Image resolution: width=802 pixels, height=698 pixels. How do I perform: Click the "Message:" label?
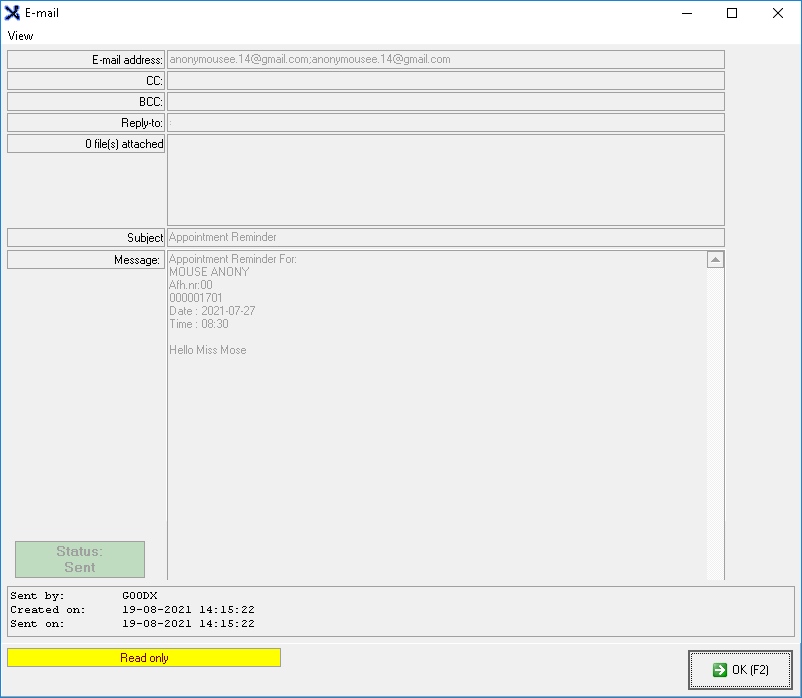click(x=86, y=260)
